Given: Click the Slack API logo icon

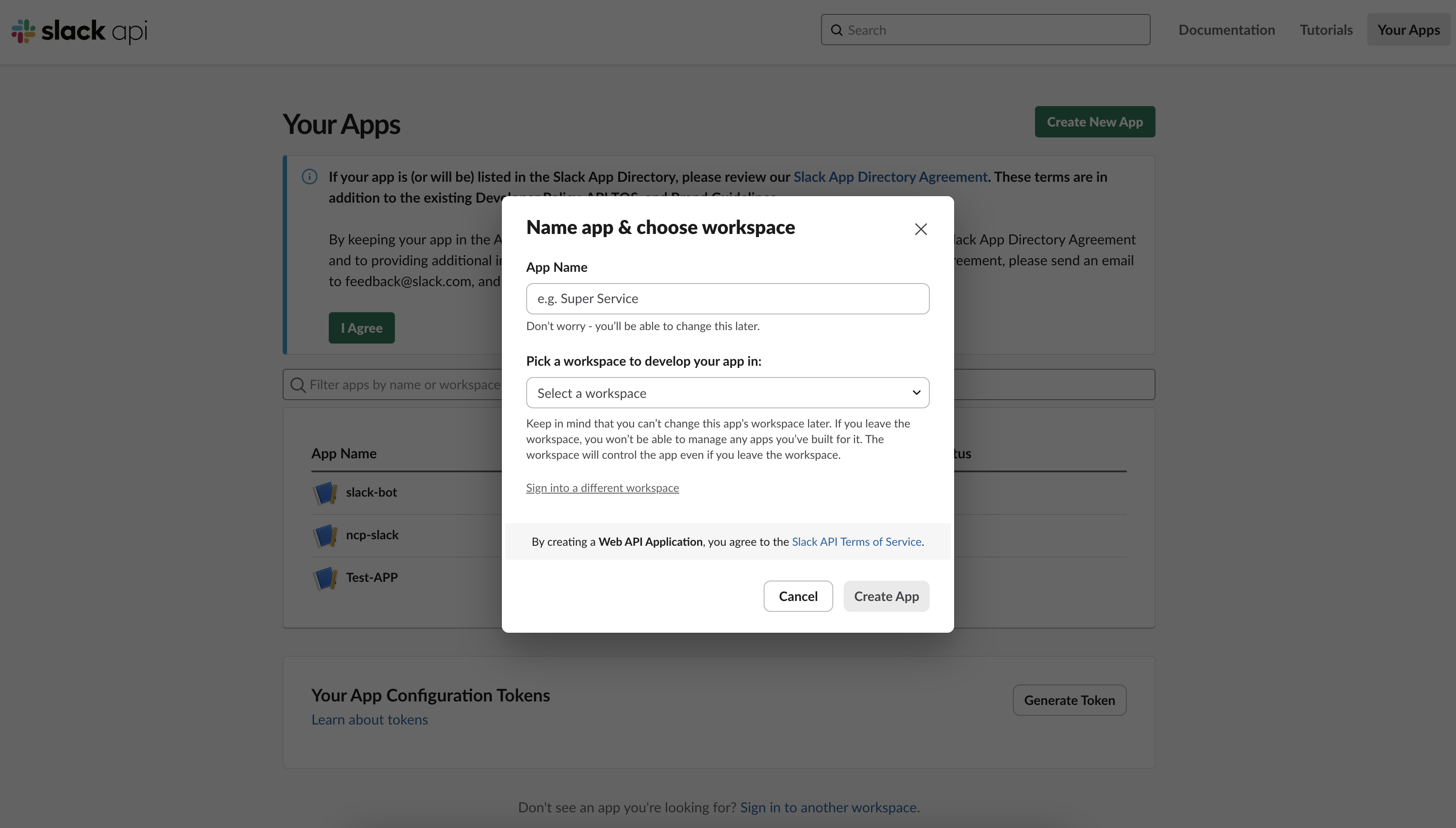Looking at the screenshot, I should point(23,31).
